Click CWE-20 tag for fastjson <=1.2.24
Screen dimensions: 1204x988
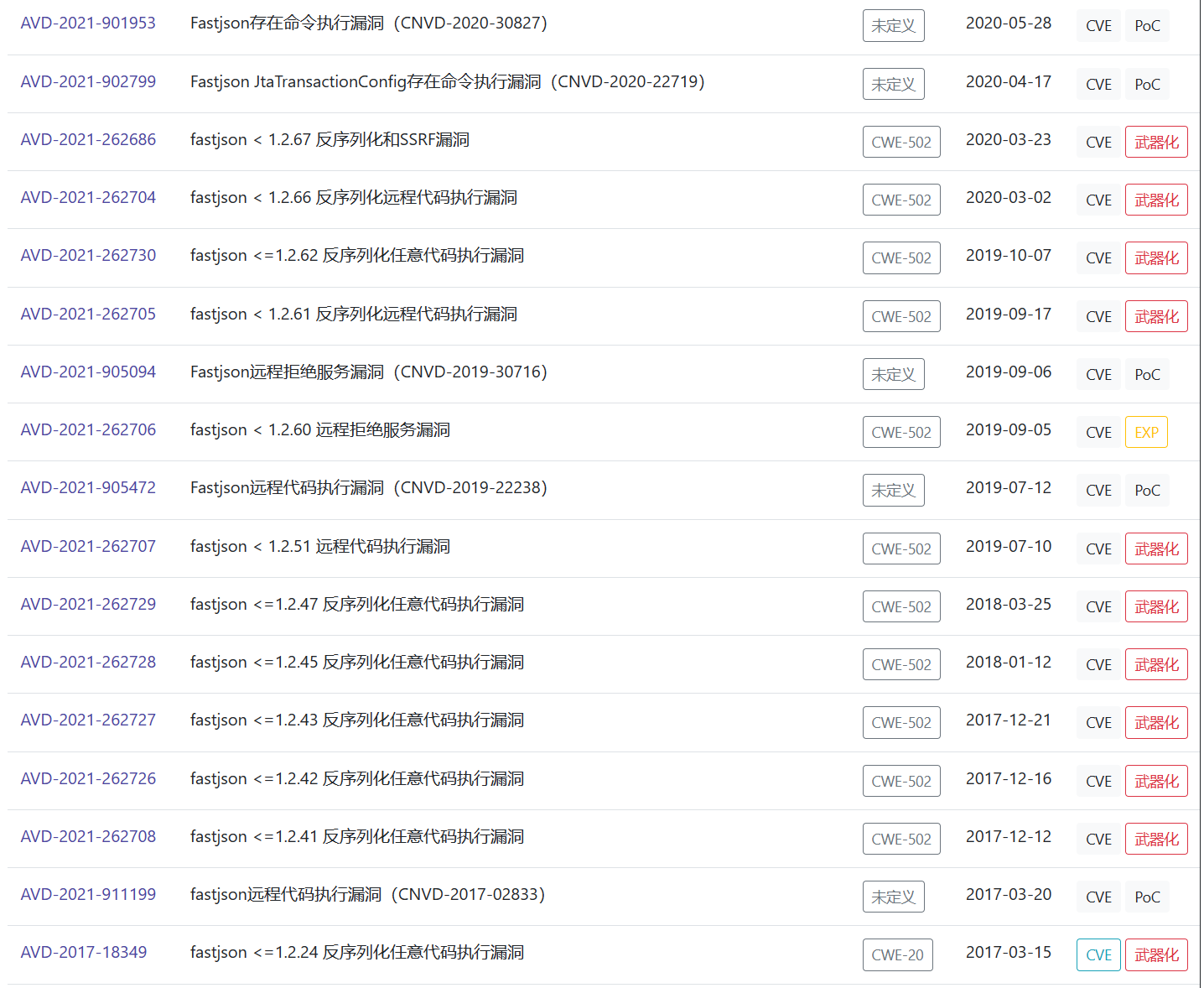897,954
